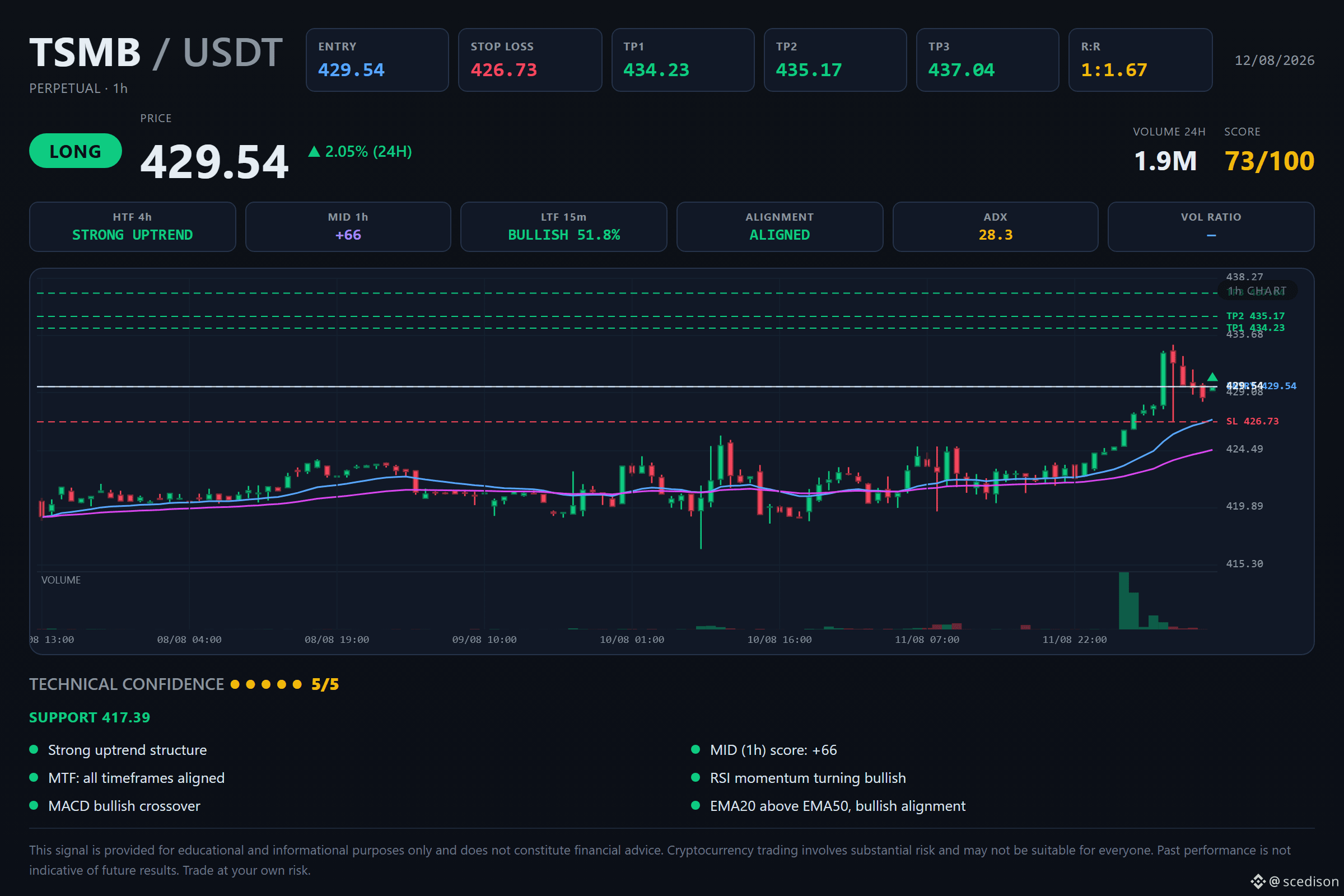Click the 419.89 price axis label
Screen dimensions: 1344x896
(x=1244, y=506)
